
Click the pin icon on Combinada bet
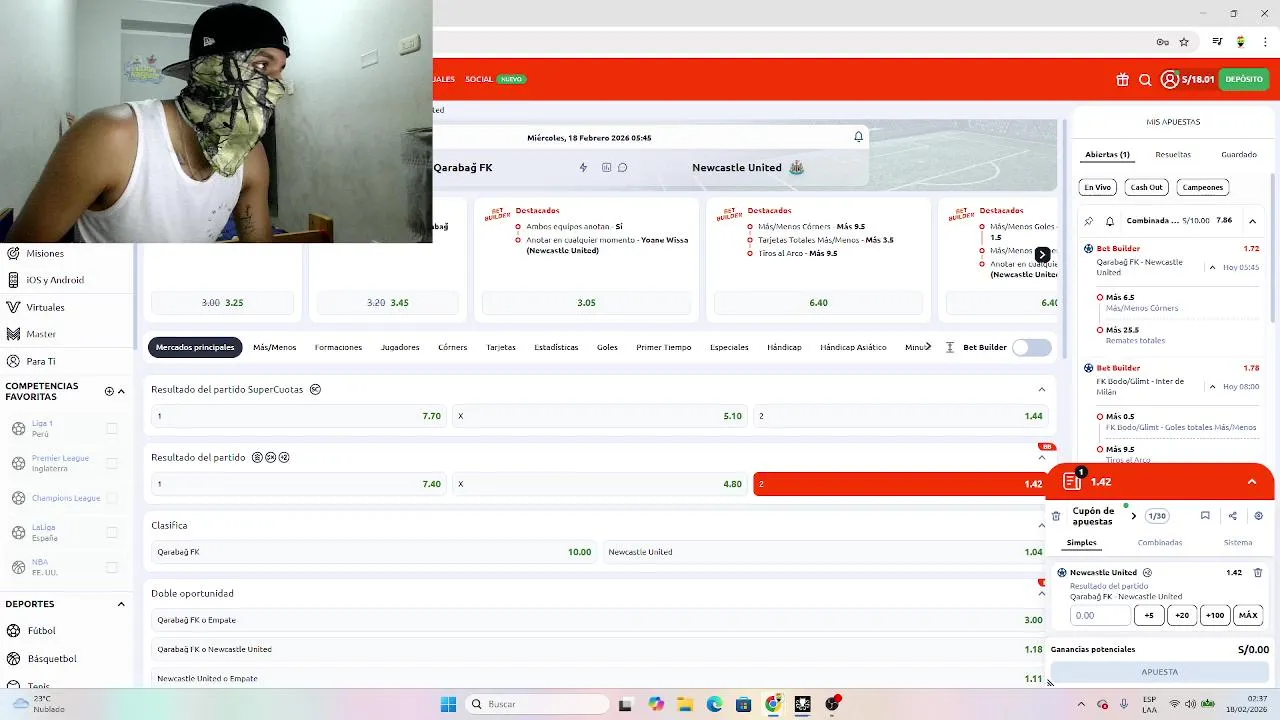1089,221
